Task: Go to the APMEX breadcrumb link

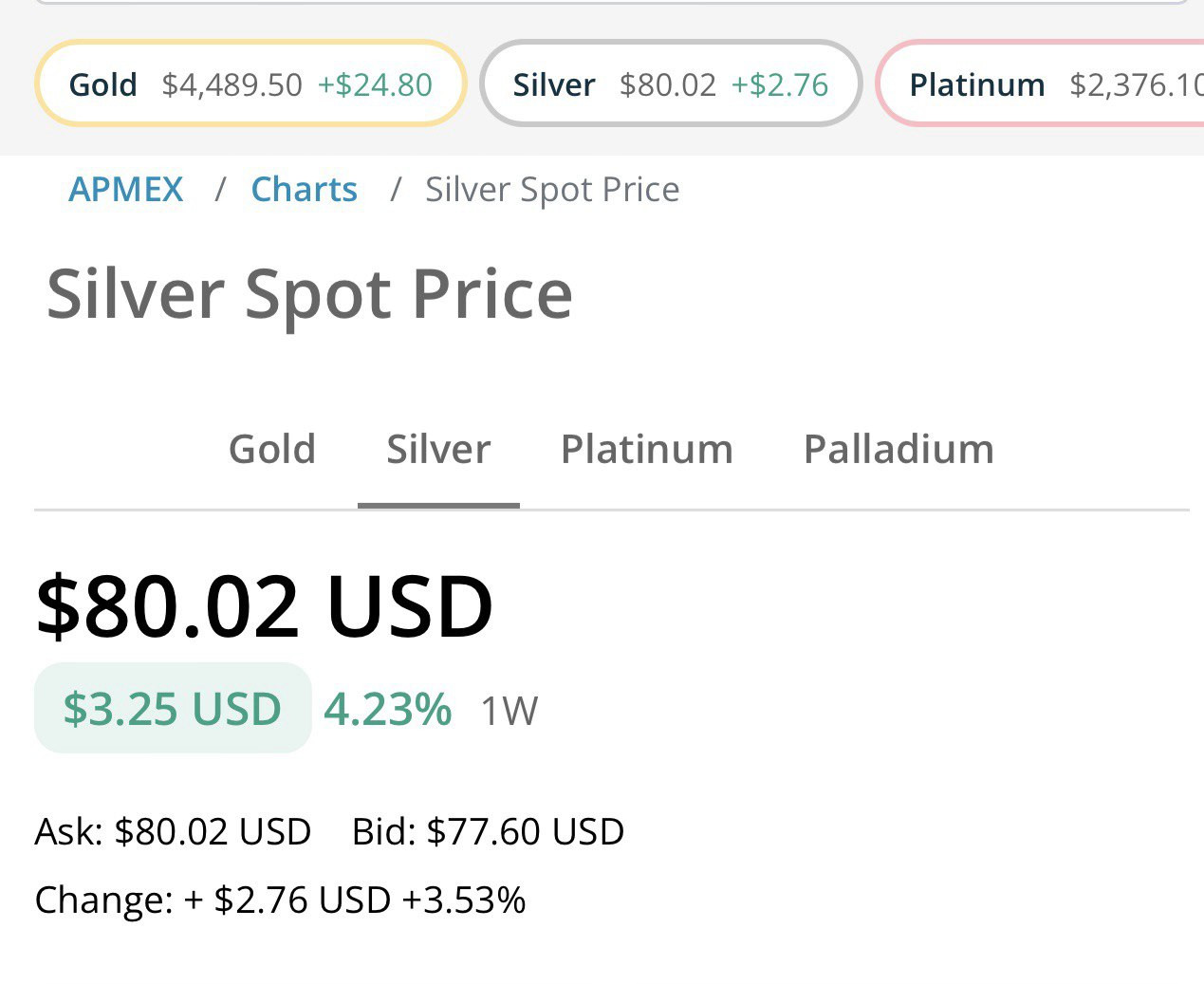Action: pyautogui.click(x=126, y=190)
